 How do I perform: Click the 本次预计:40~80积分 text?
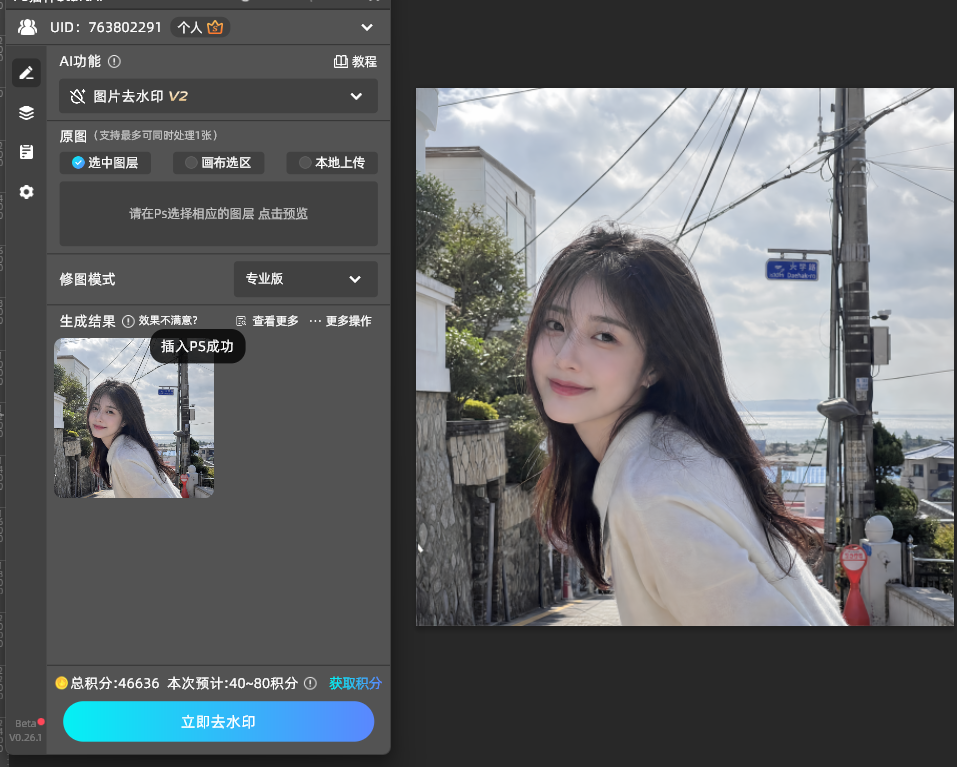coord(233,683)
